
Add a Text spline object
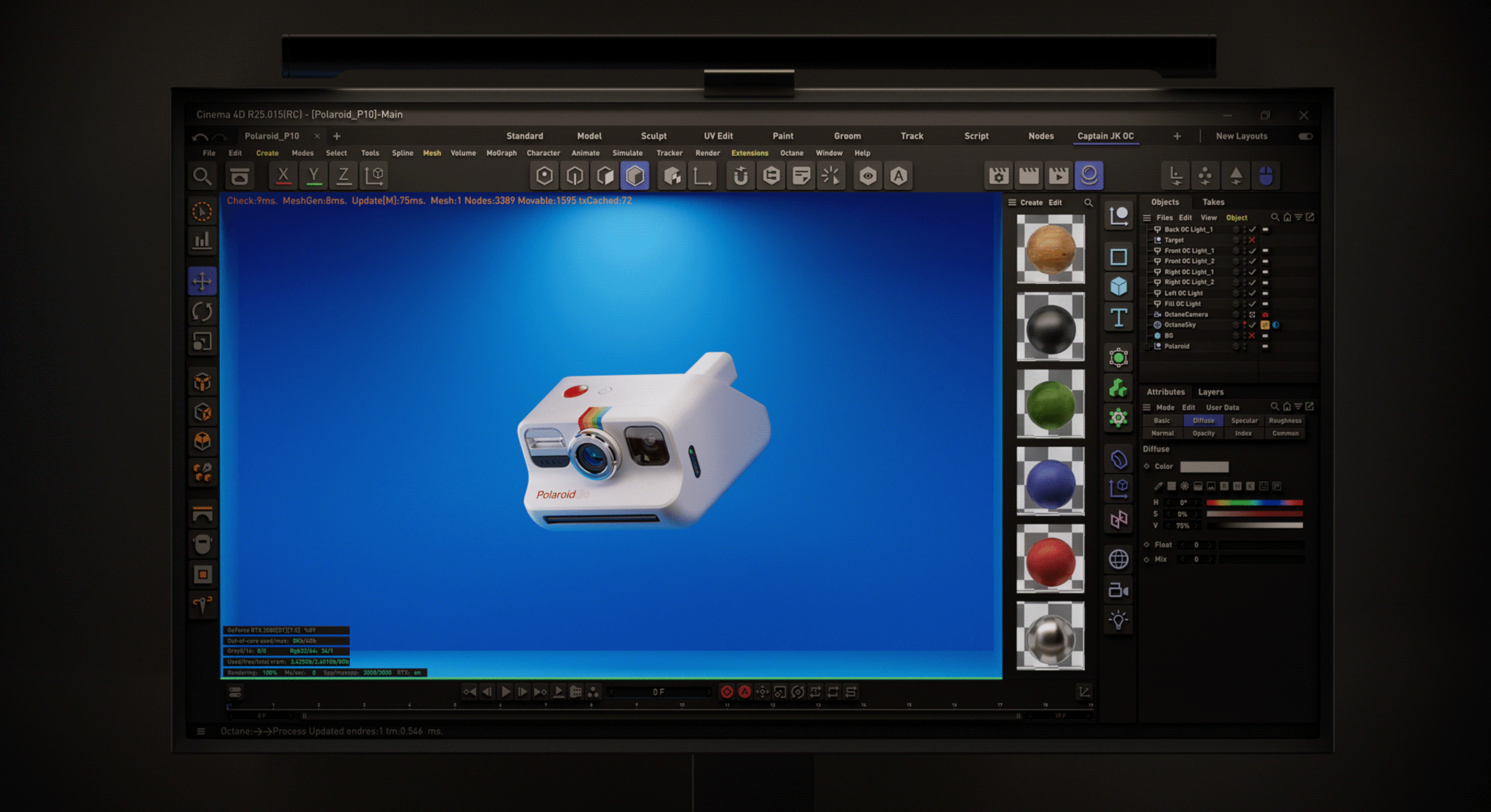(x=1118, y=318)
